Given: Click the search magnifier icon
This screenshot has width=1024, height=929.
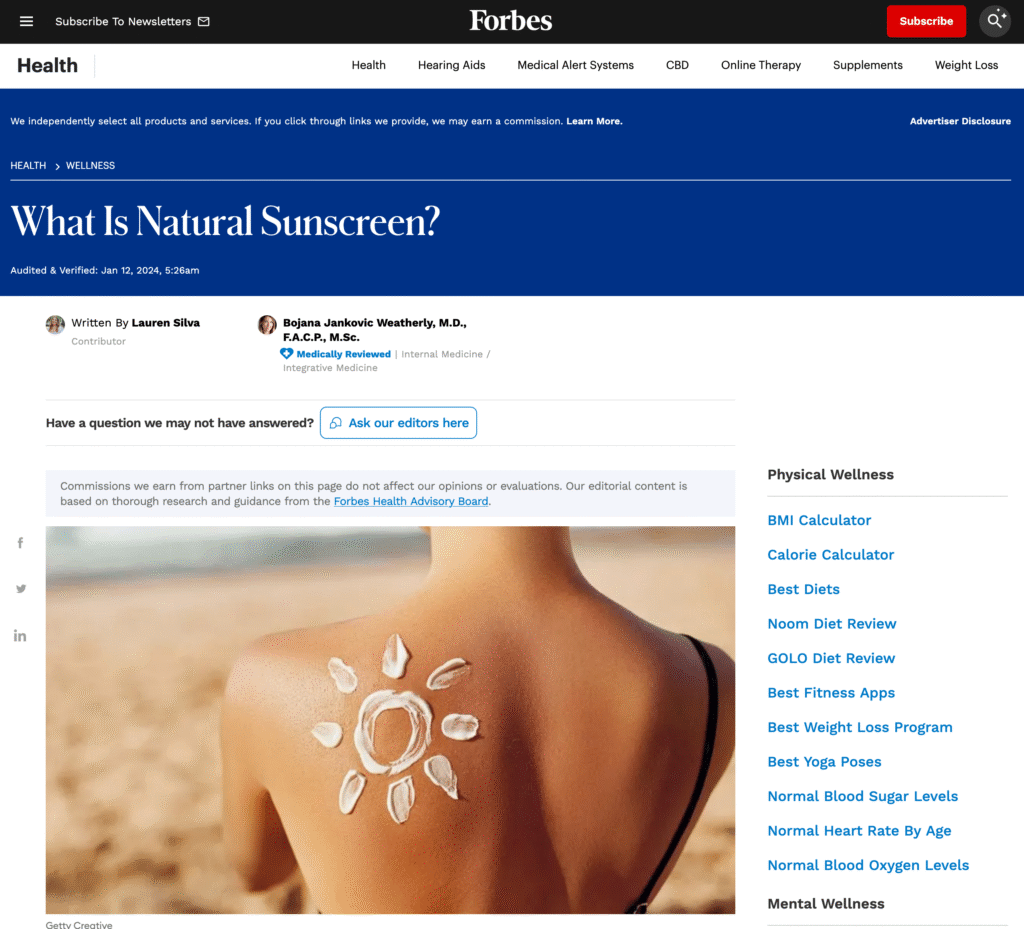Looking at the screenshot, I should (x=995, y=21).
